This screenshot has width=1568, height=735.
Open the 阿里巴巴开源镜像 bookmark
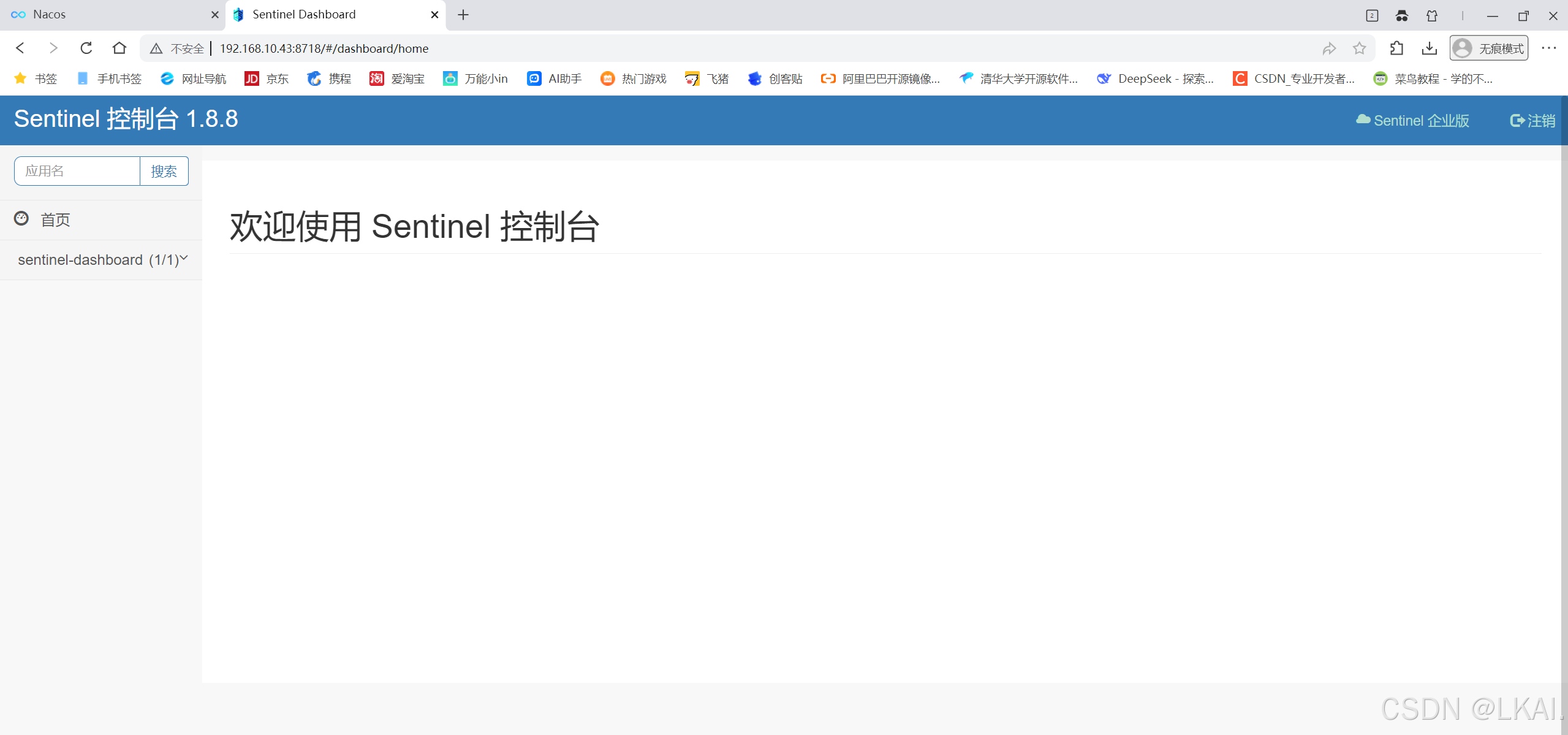[881, 78]
